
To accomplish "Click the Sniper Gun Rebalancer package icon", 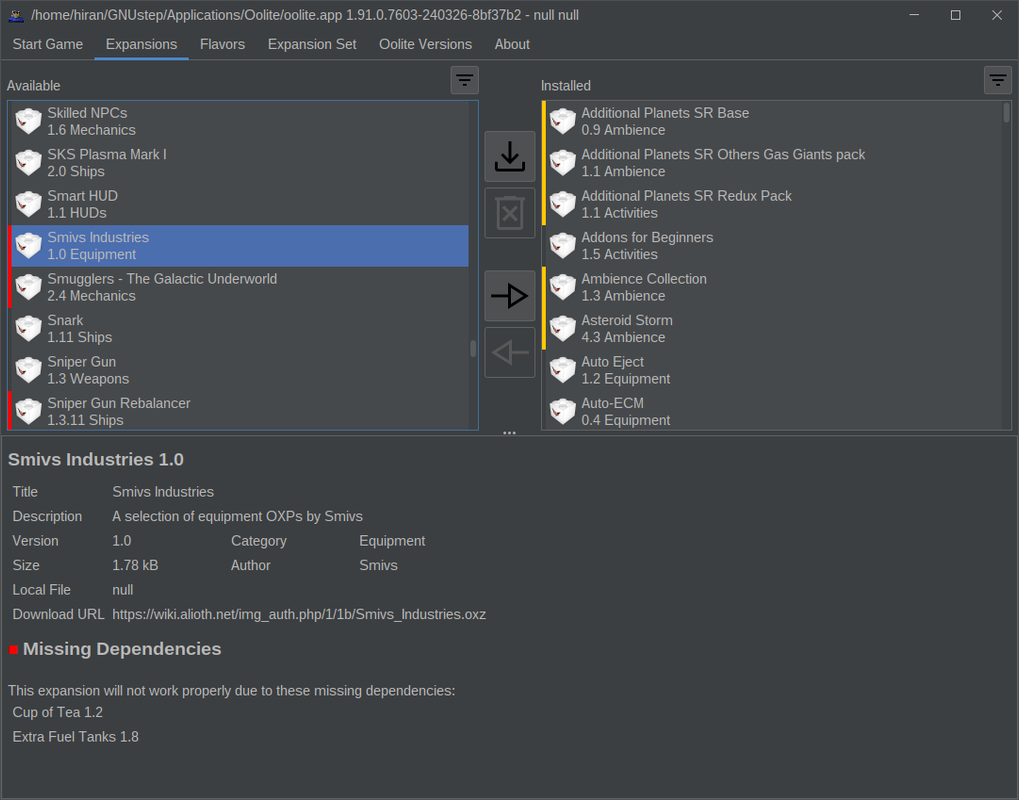I will 29,412.
